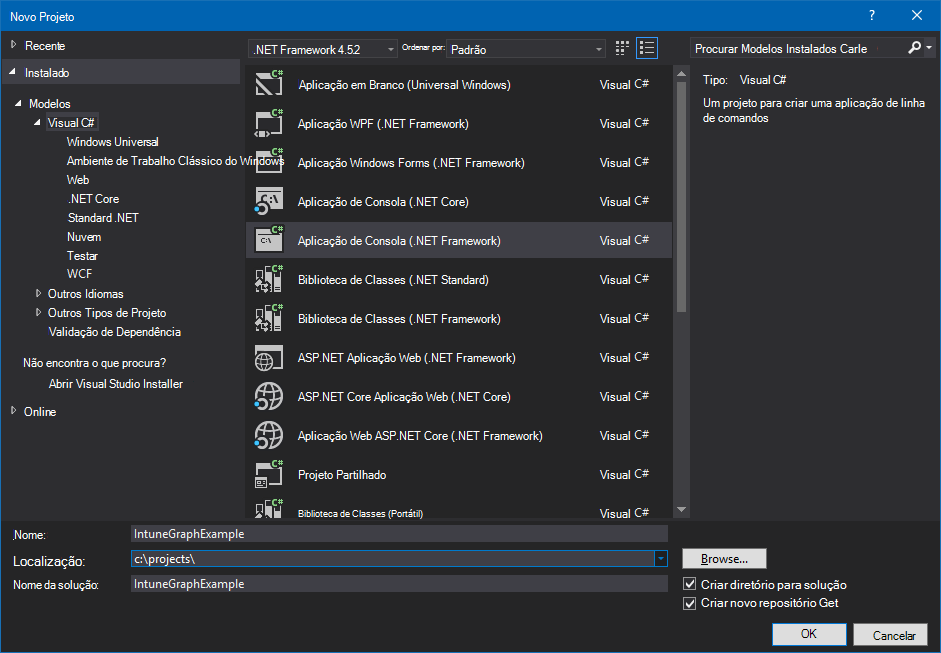Click the Browse... button
This screenshot has height=653, width=941.
[724, 559]
